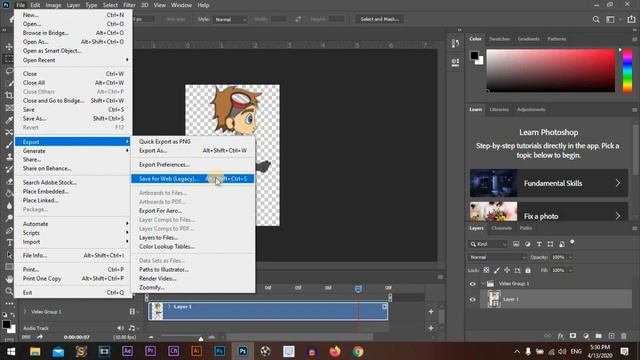Select the Zoom tool

coord(9,291)
